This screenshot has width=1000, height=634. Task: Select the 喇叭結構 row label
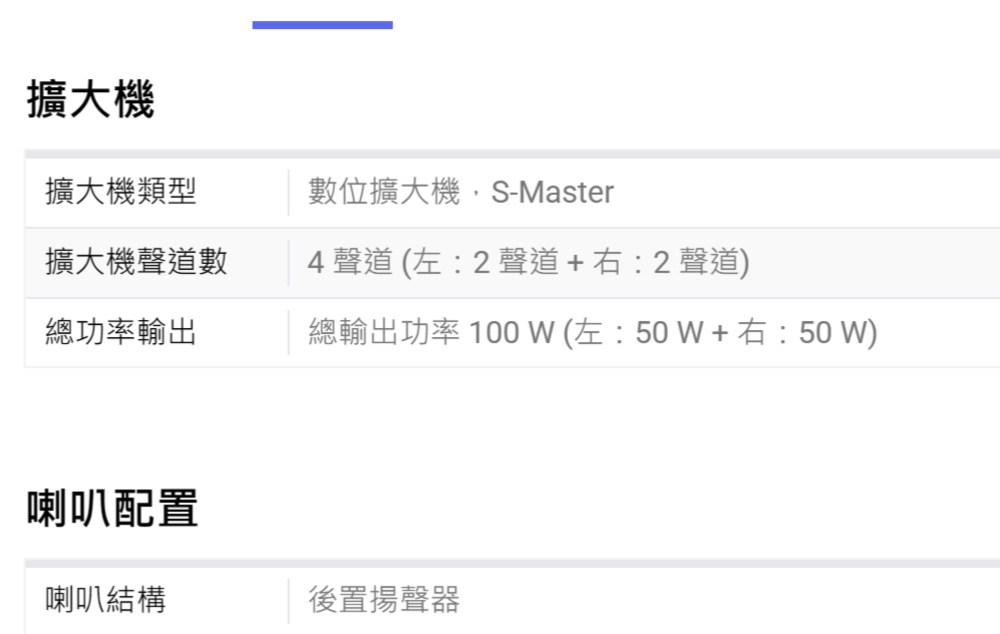[105, 600]
